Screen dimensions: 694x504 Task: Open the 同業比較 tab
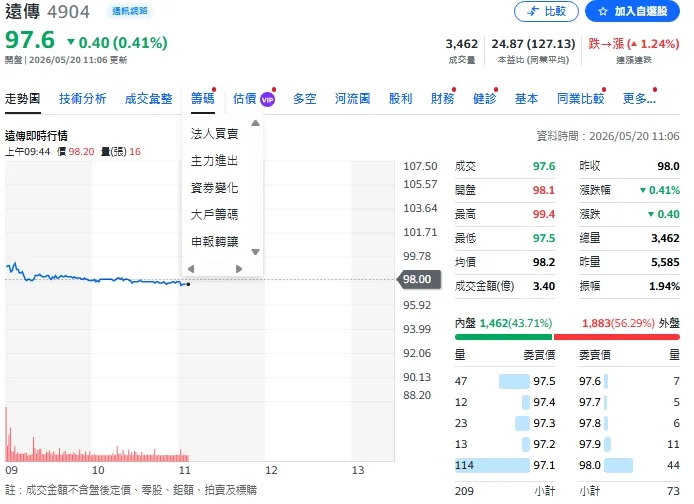point(581,98)
